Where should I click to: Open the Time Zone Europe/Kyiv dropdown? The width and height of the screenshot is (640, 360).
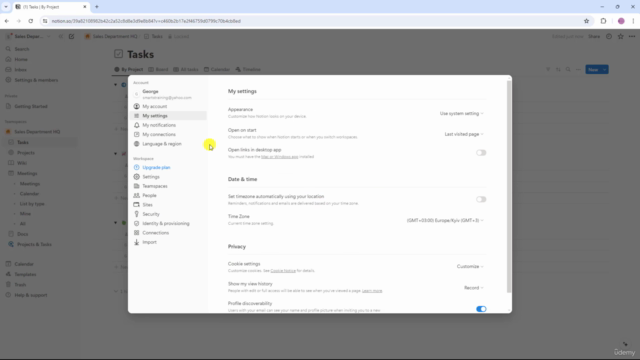(x=445, y=220)
